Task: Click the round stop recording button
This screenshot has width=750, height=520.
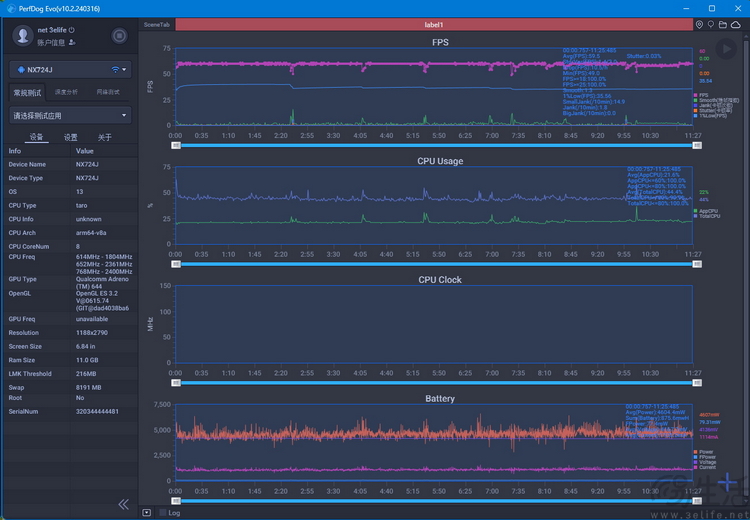Action: (120, 36)
